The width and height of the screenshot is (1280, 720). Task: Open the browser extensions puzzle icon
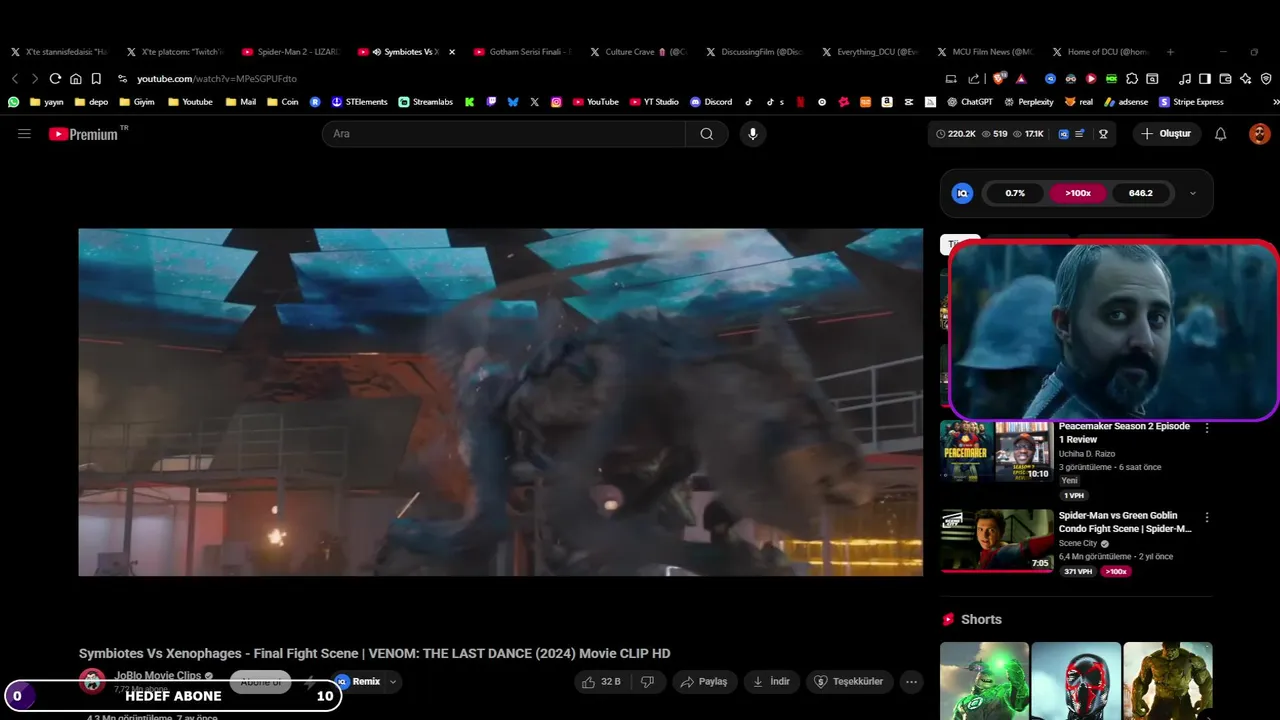(1132, 78)
